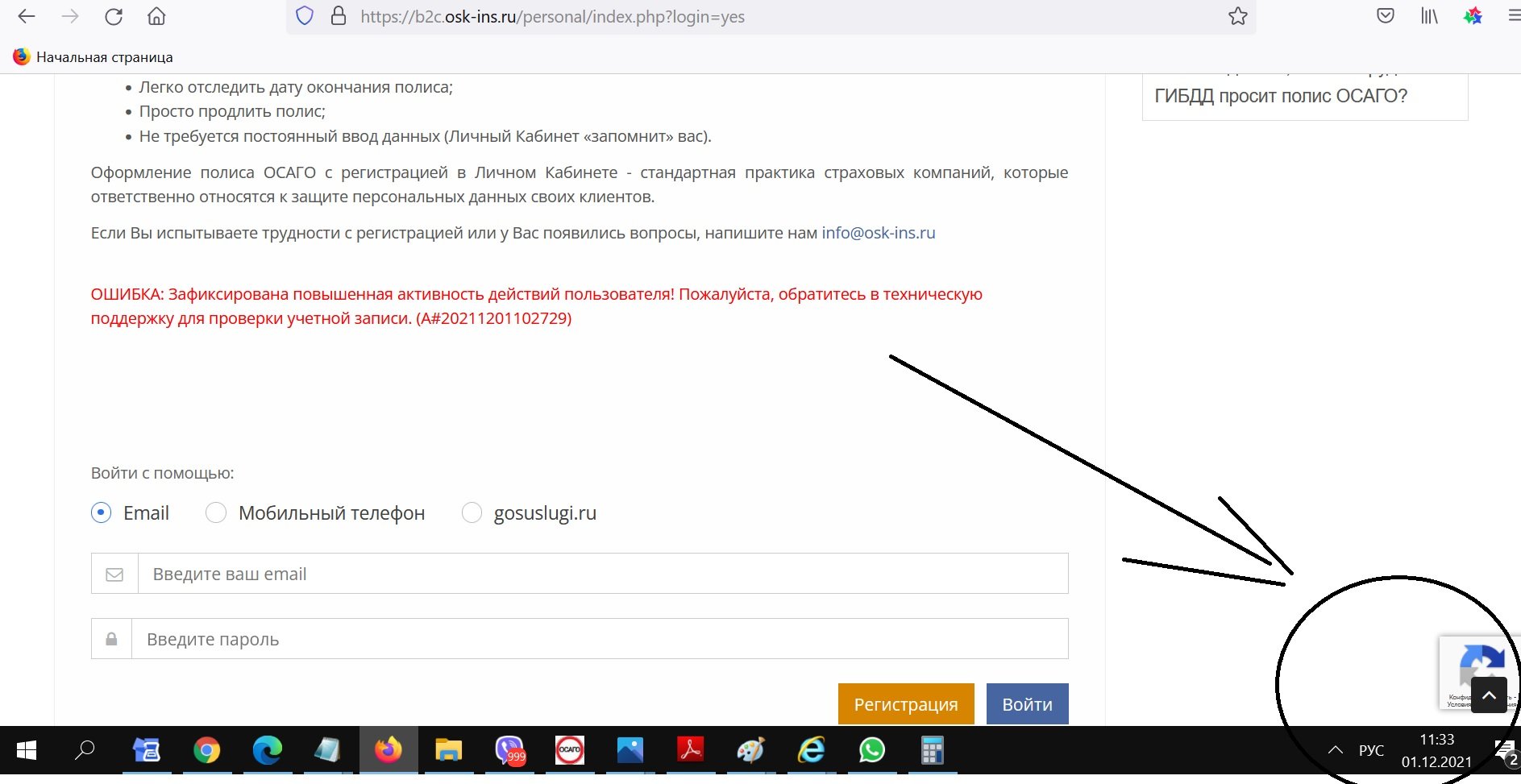Focus the password input field

pos(599,639)
